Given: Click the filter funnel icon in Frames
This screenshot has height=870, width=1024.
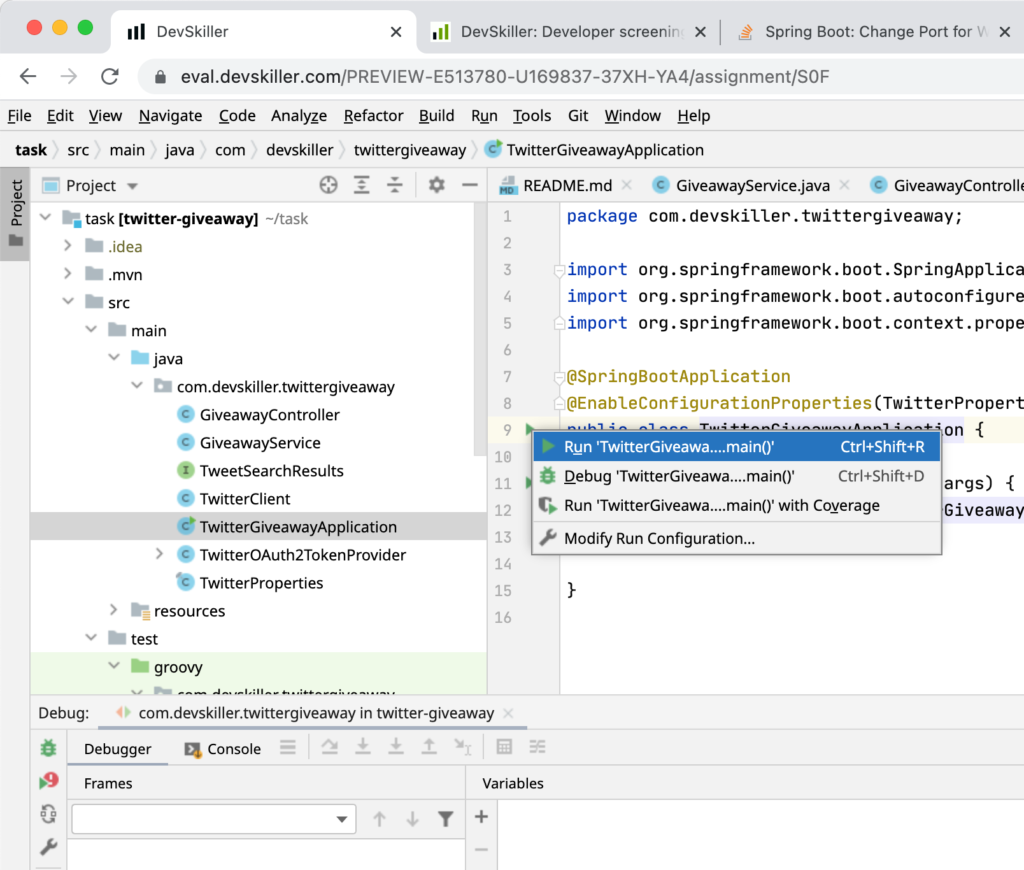Looking at the screenshot, I should (x=446, y=819).
